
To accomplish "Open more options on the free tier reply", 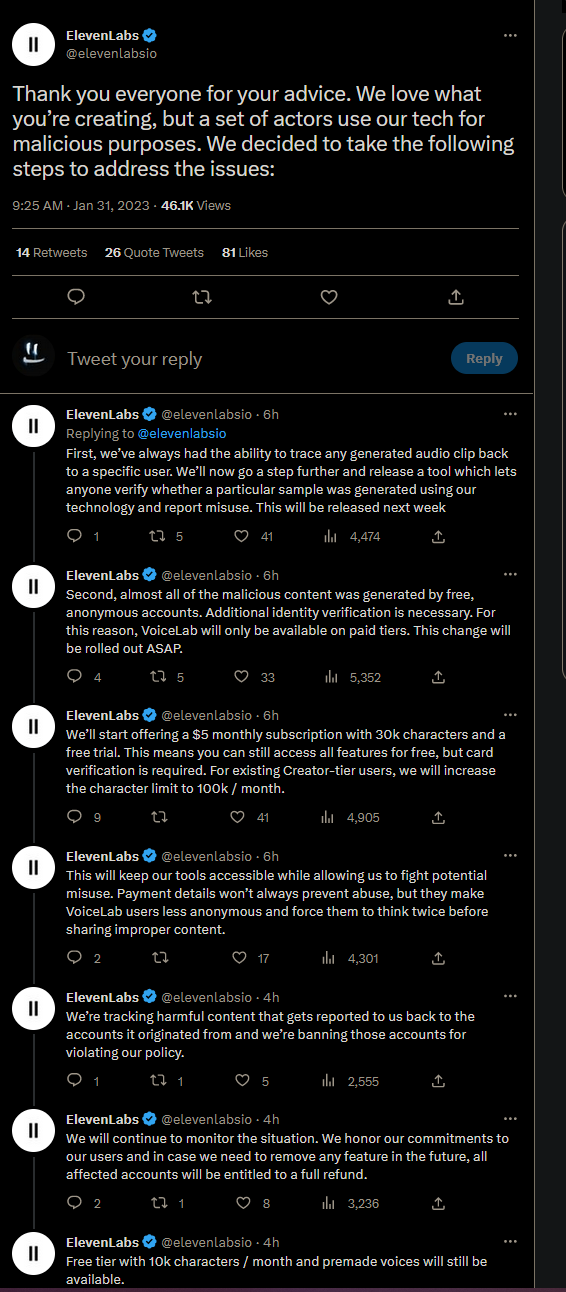I will (511, 1242).
